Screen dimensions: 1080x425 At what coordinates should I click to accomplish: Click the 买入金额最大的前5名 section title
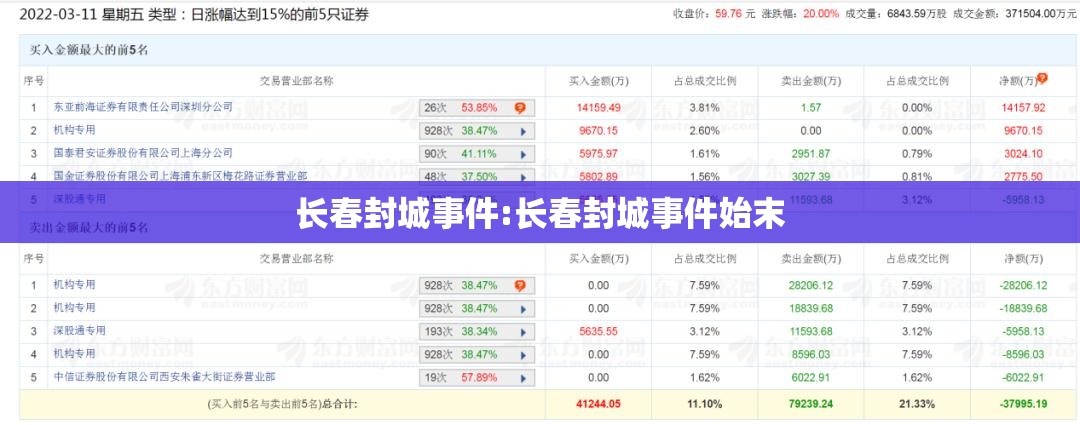(x=89, y=50)
